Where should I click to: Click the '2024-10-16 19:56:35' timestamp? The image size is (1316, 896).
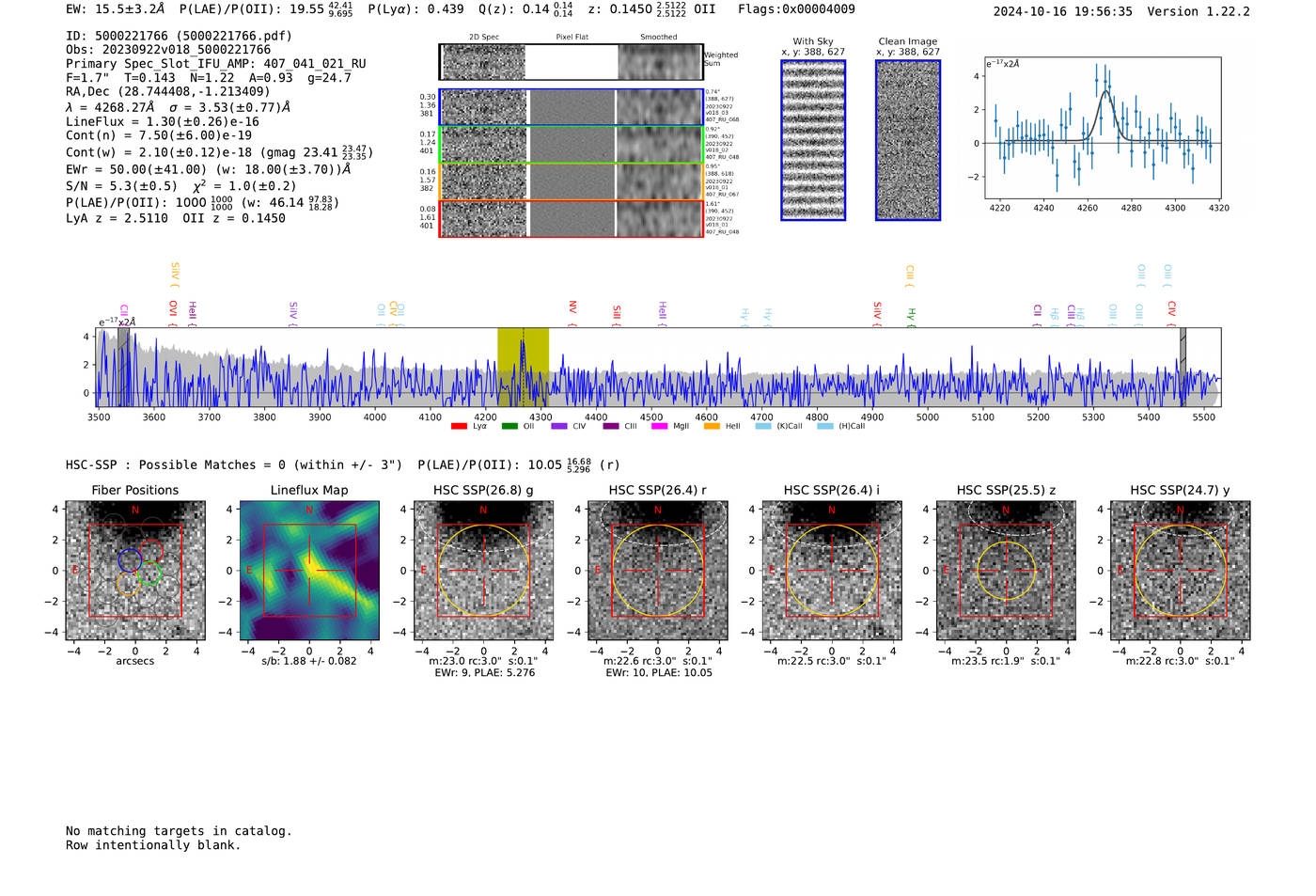[x=1063, y=11]
